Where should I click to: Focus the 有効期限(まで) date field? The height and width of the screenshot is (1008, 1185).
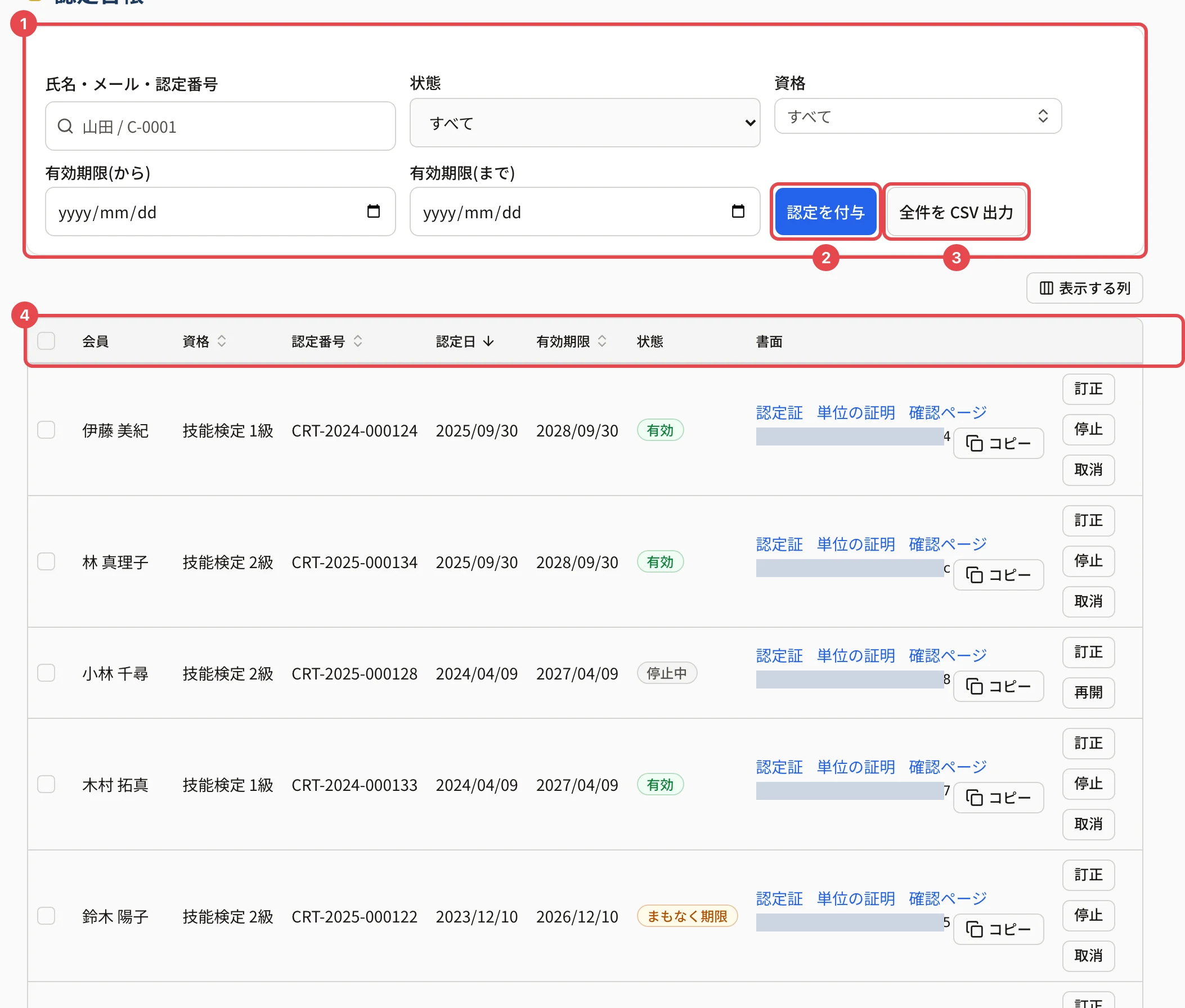coord(585,212)
